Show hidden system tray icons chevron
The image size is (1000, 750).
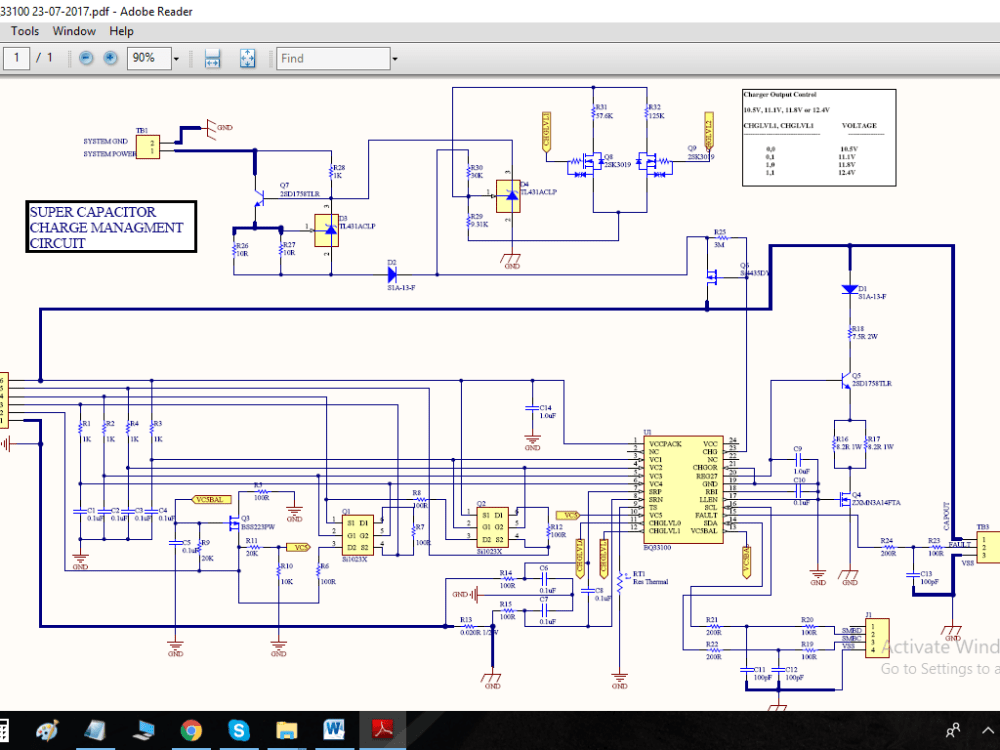pos(988,730)
